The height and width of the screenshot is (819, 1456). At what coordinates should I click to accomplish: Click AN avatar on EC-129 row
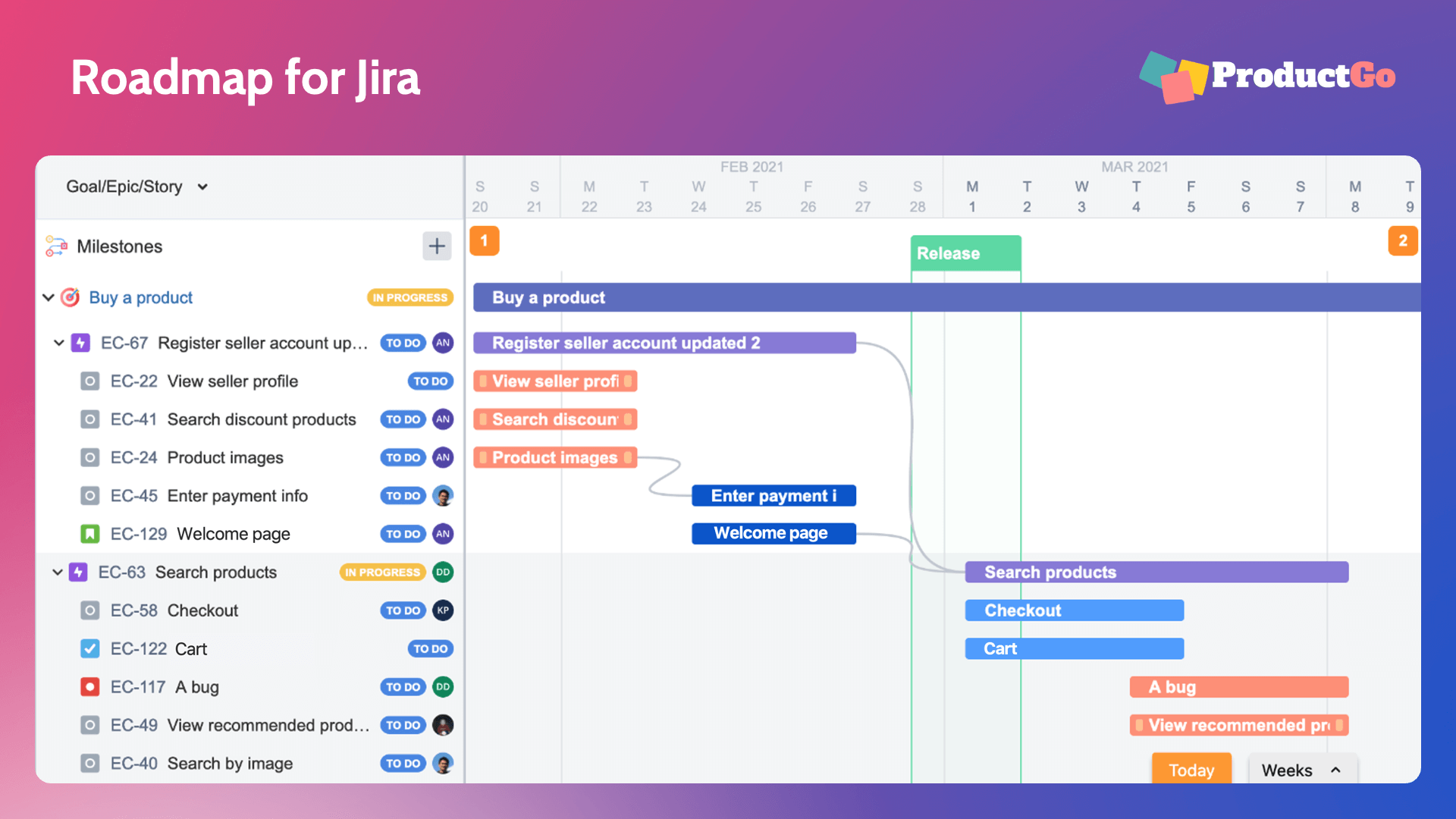443,534
